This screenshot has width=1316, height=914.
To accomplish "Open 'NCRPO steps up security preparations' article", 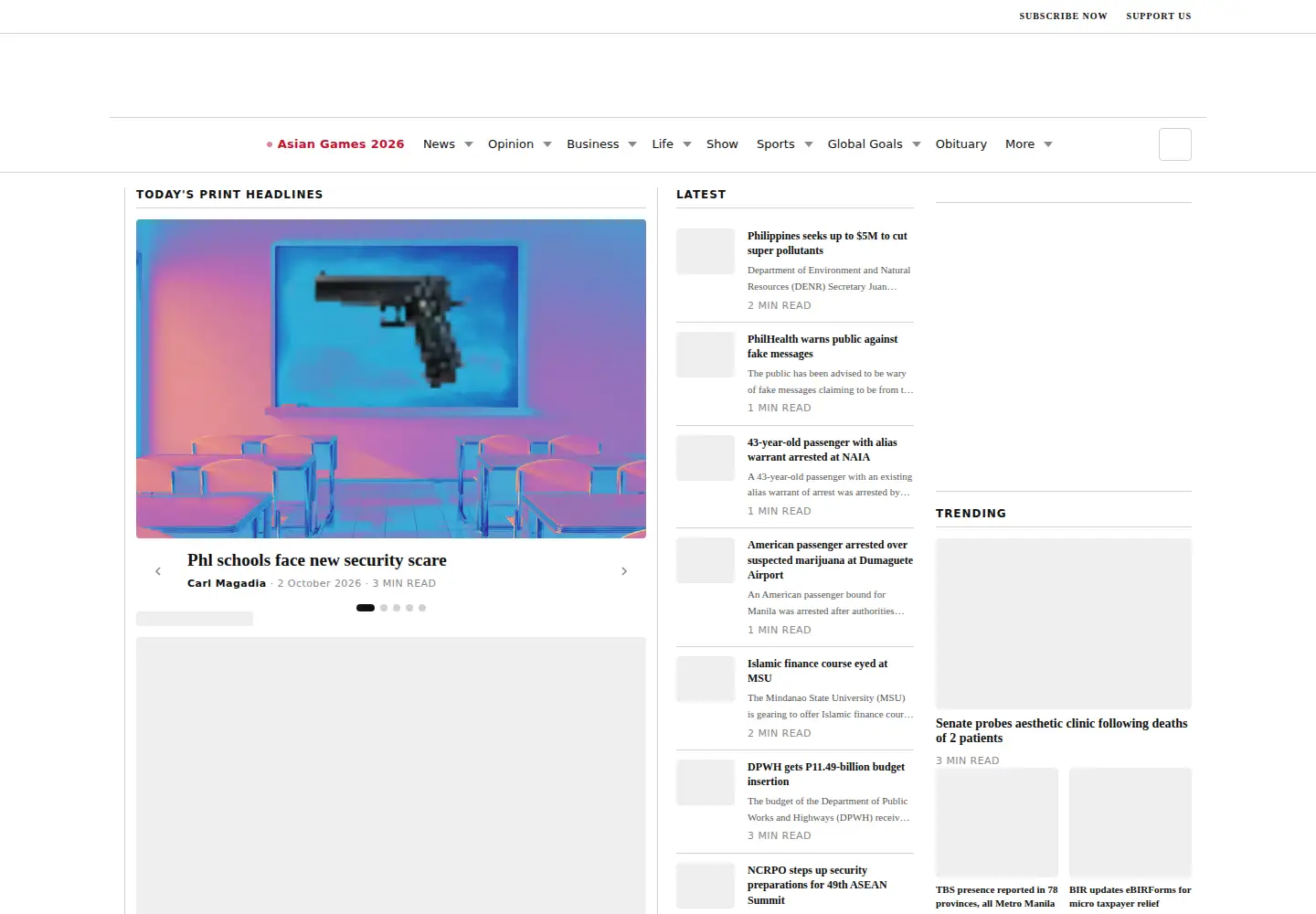I will [x=817, y=885].
